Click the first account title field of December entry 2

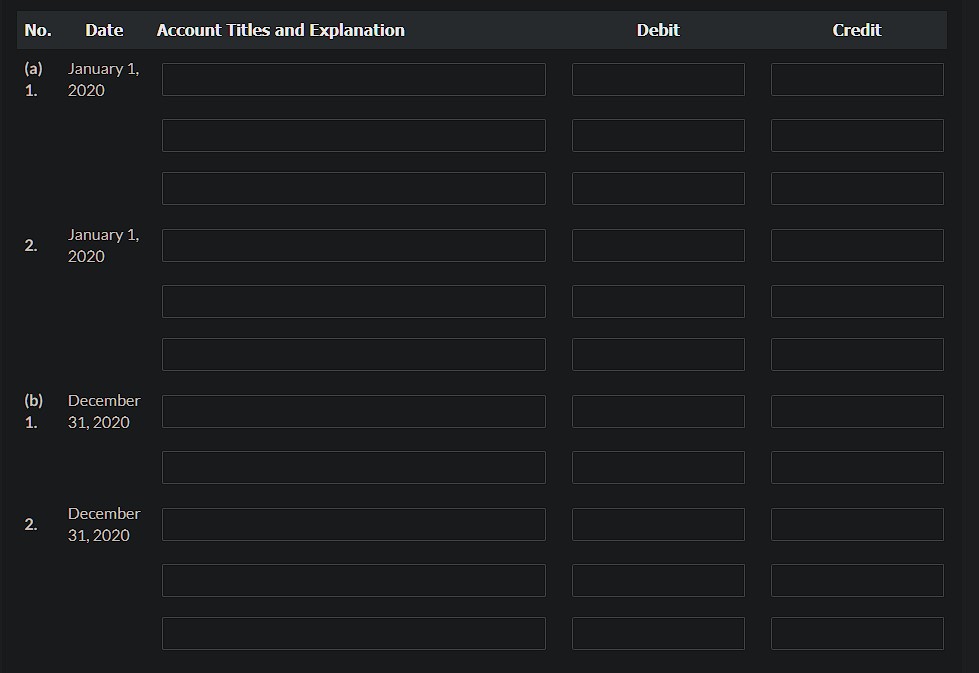(x=353, y=524)
